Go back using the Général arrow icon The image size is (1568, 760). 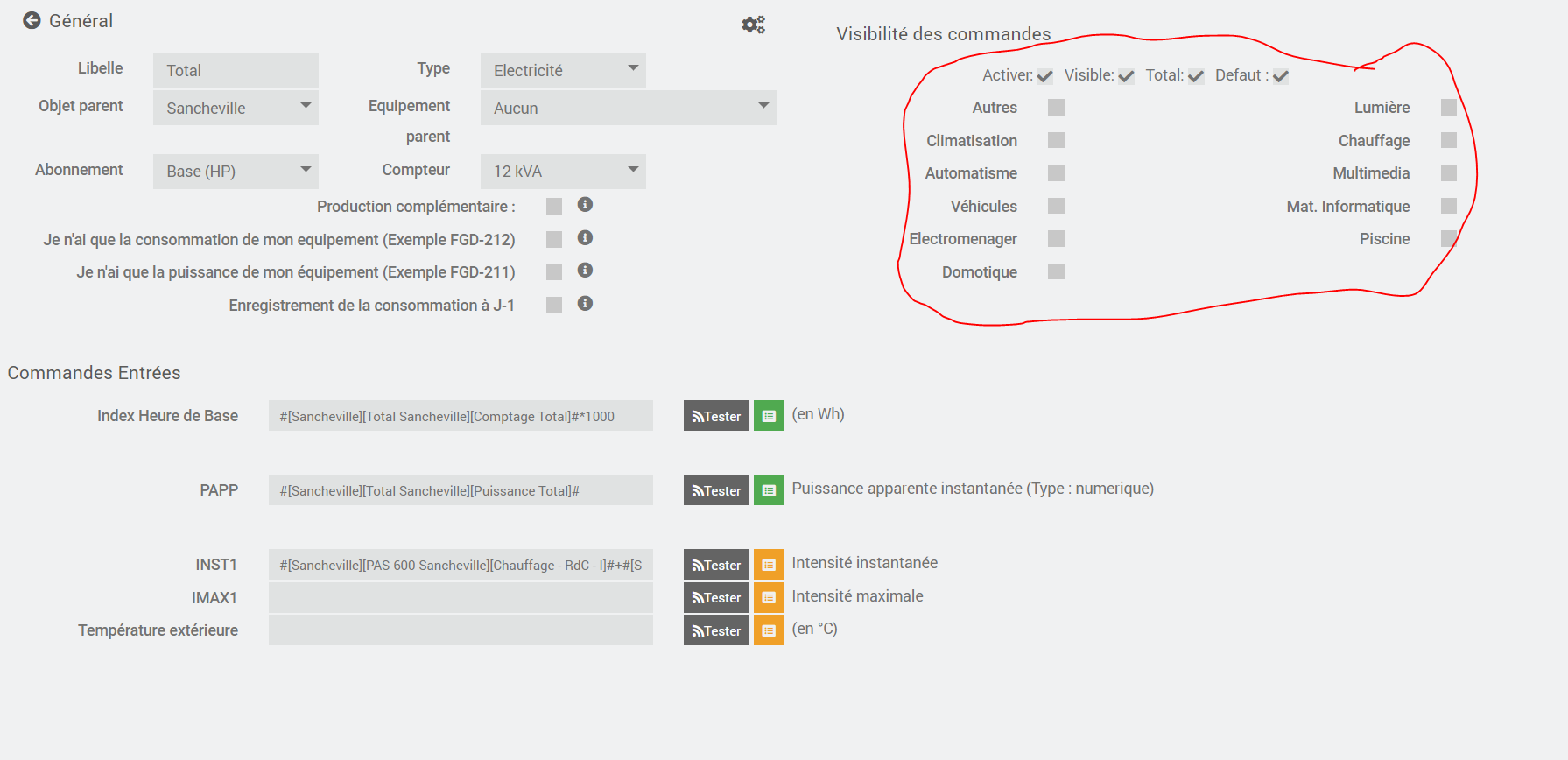point(32,20)
